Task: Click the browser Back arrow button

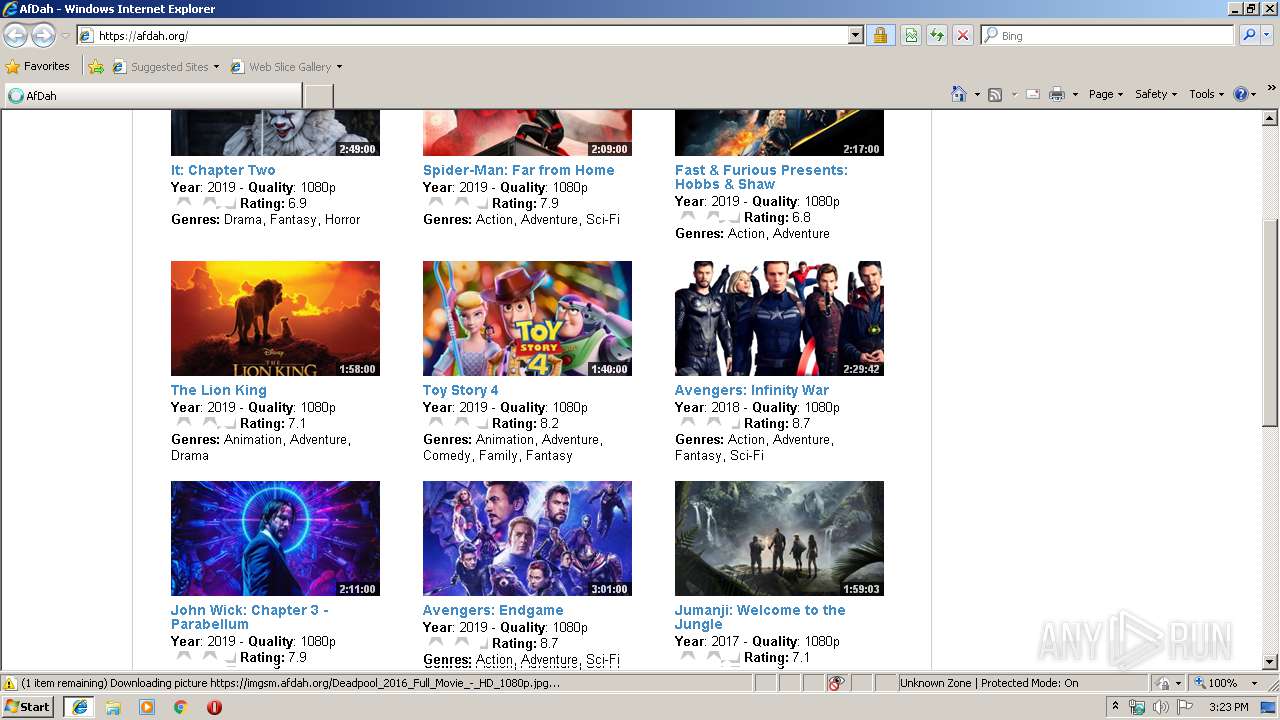Action: pos(16,36)
